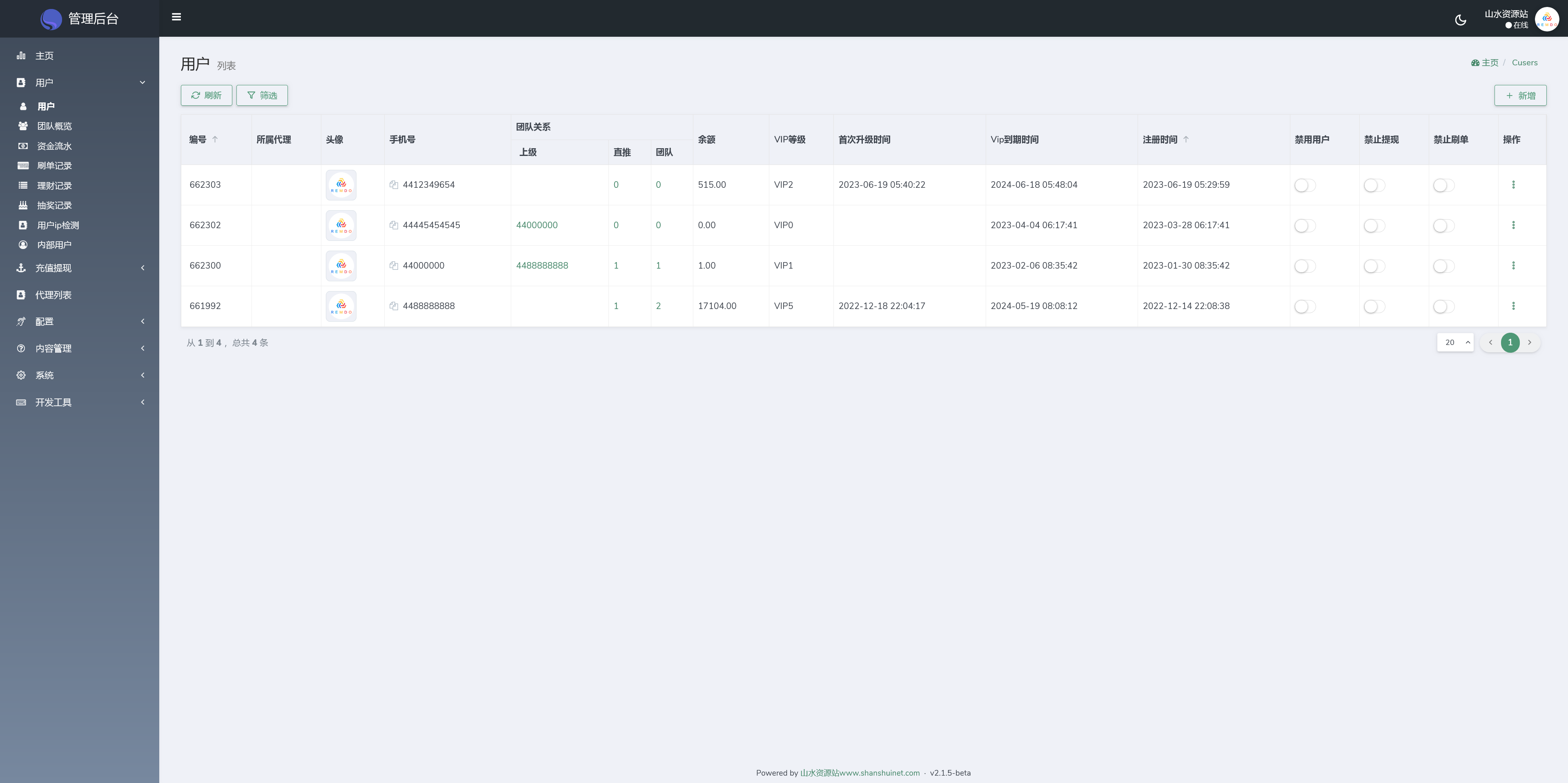Click the admin profile avatar in the header
This screenshot has width=1568, height=783.
point(1547,19)
